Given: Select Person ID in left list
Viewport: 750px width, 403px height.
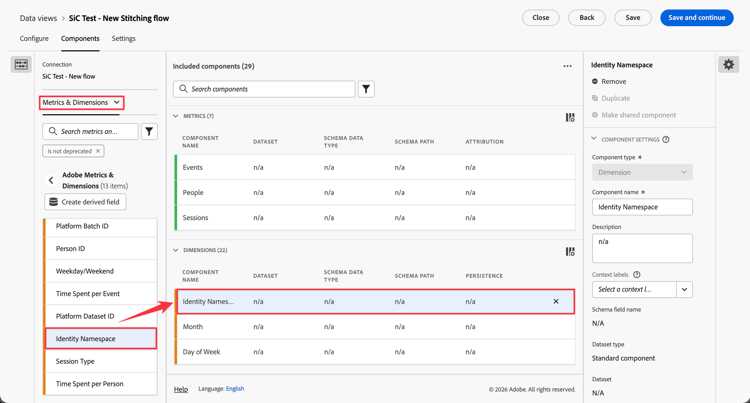Looking at the screenshot, I should (x=100, y=249).
